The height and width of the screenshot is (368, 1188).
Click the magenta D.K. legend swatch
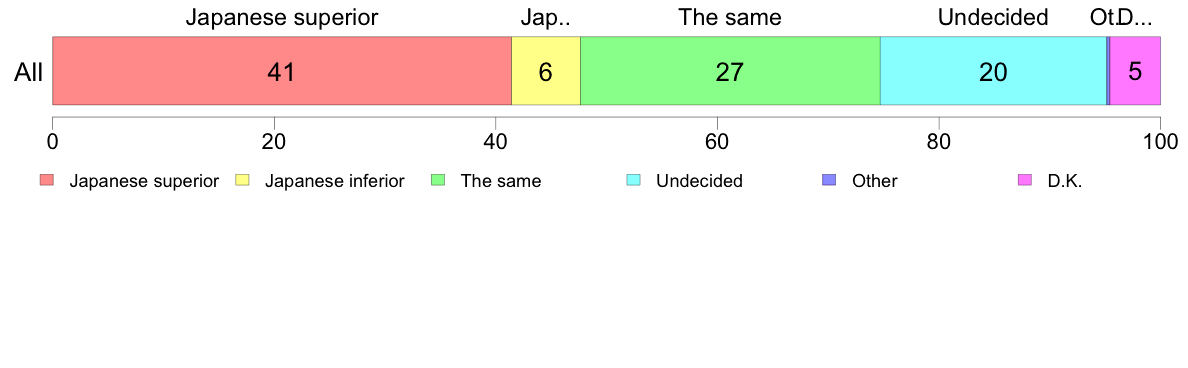1026,181
